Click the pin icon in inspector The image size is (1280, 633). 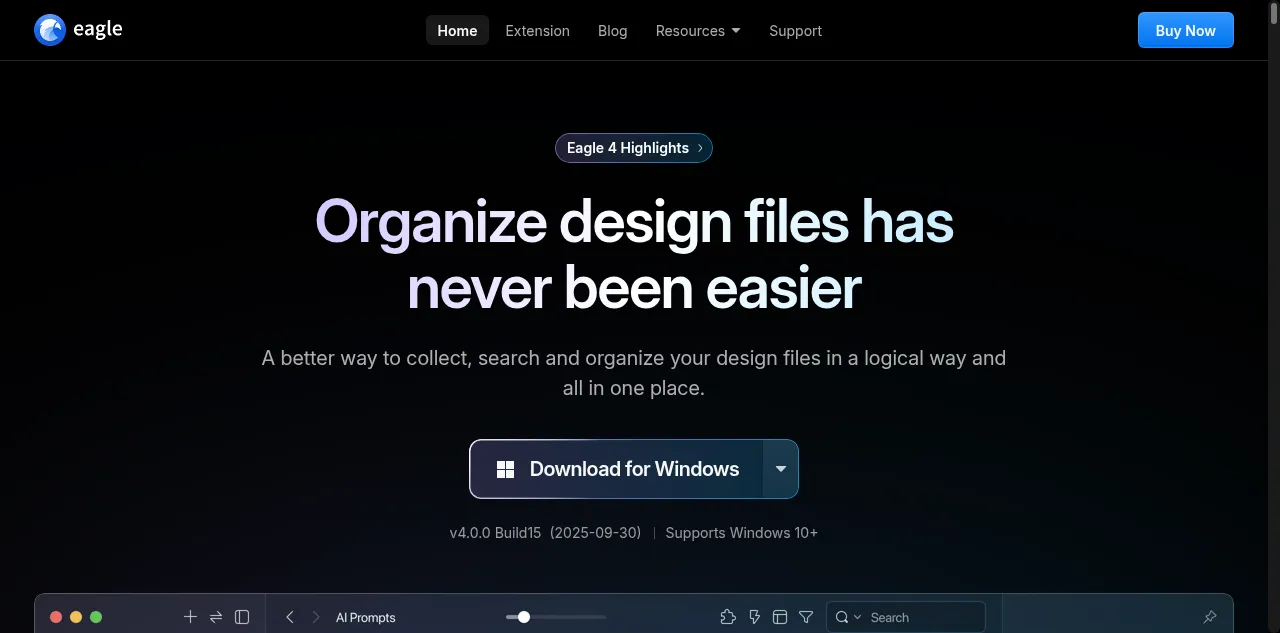tap(1209, 617)
